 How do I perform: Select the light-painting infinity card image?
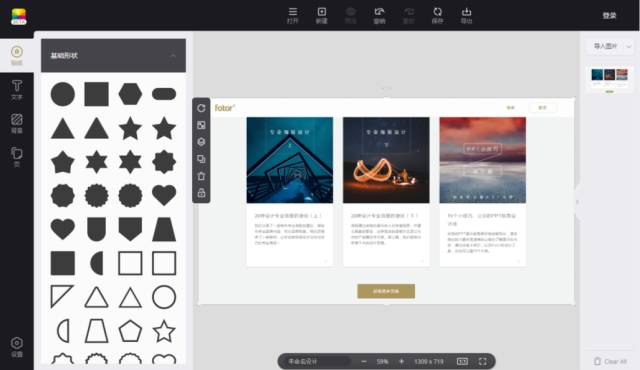(386, 160)
